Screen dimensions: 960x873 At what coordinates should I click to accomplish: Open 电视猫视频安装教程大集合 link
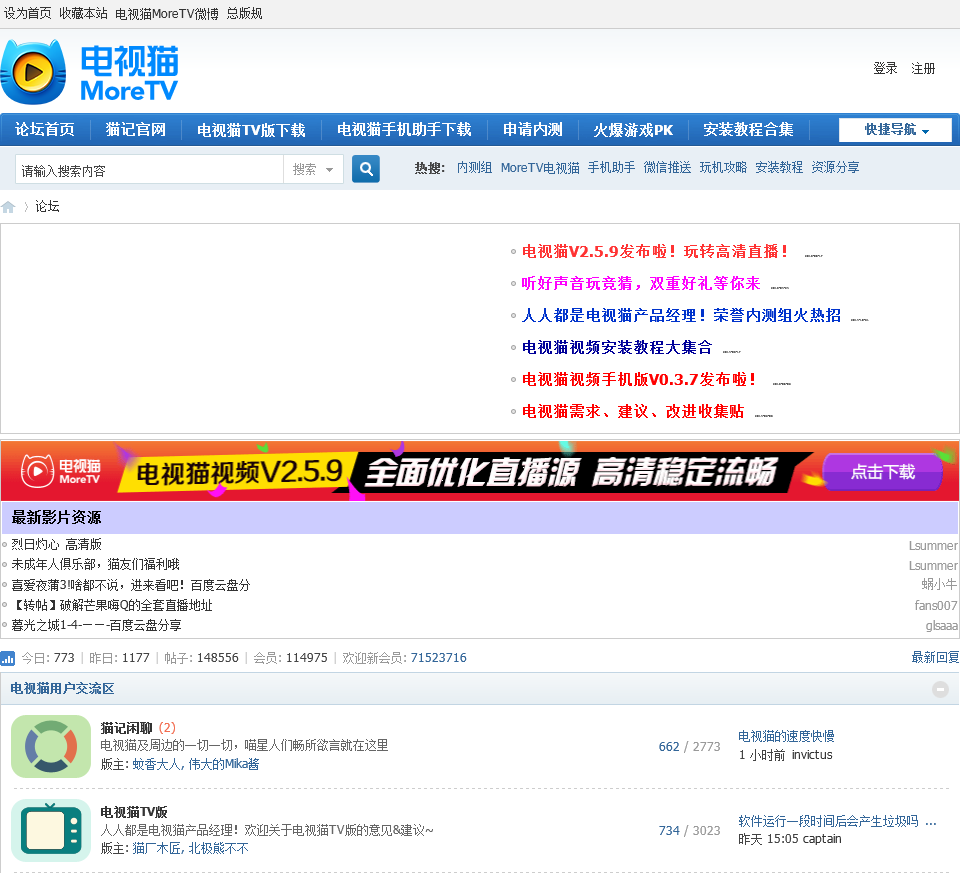[617, 347]
